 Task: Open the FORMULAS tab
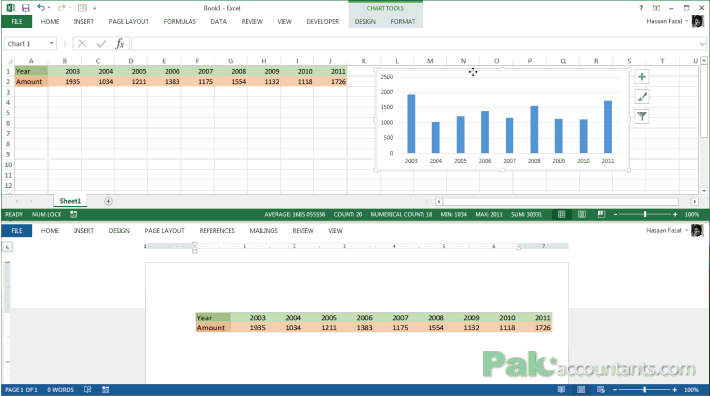click(180, 21)
